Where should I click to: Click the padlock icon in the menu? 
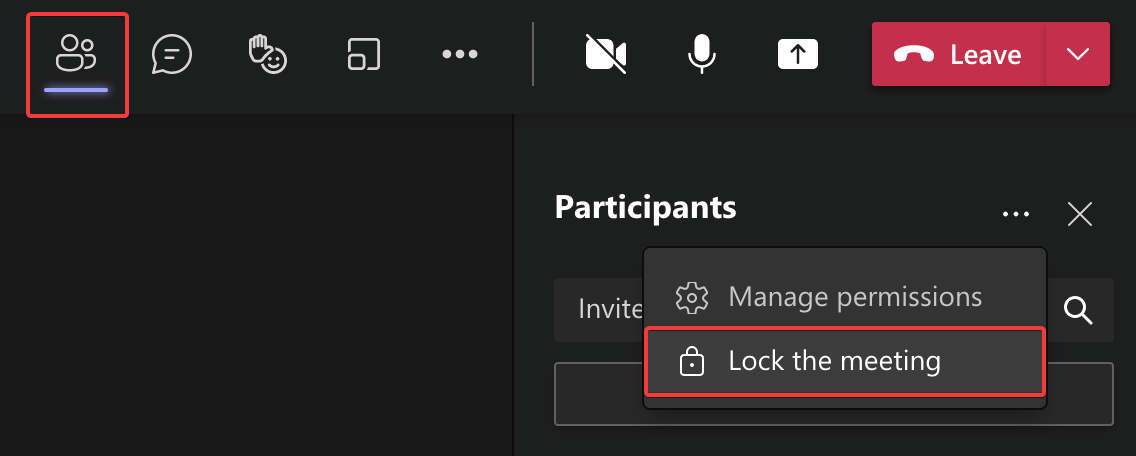691,361
